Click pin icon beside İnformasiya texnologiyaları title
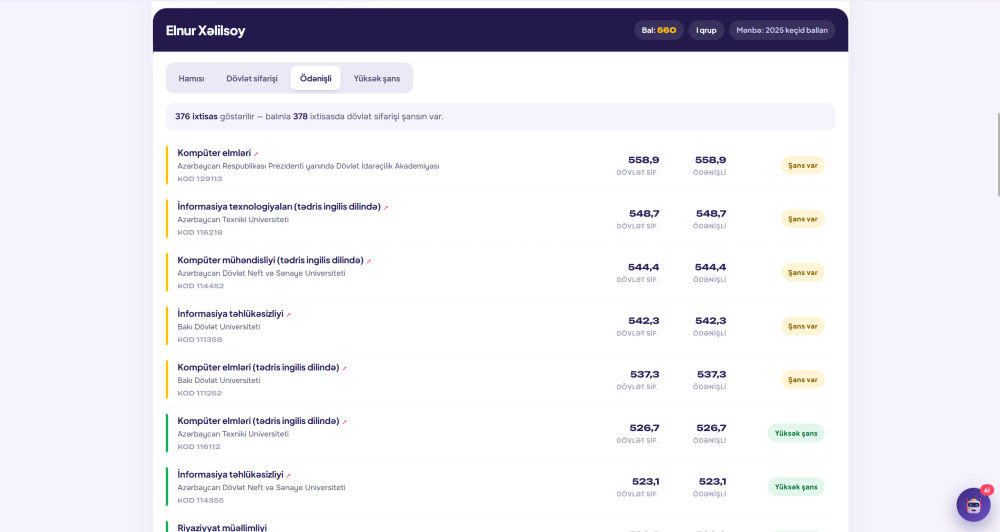This screenshot has width=1000, height=532. (386, 207)
